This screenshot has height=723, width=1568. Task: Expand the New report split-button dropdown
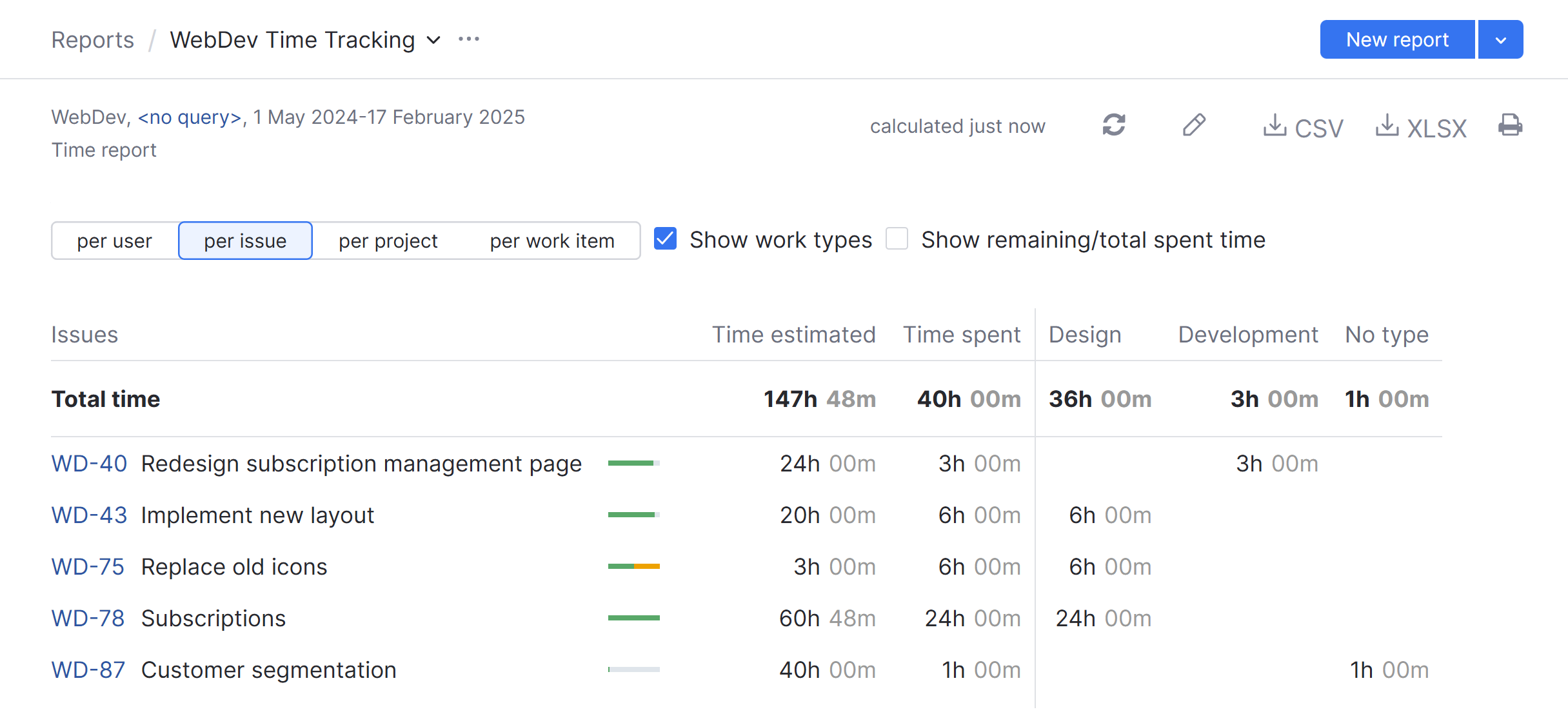point(1500,39)
